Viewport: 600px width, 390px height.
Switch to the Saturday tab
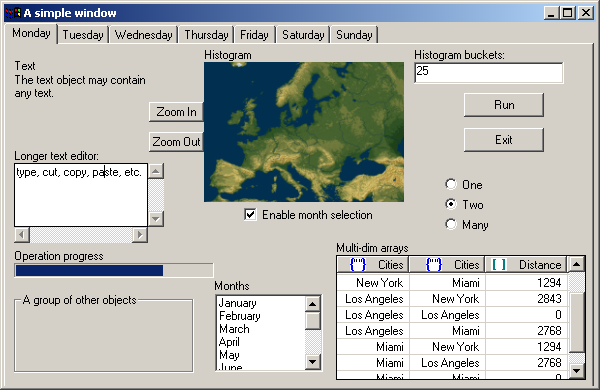303,35
